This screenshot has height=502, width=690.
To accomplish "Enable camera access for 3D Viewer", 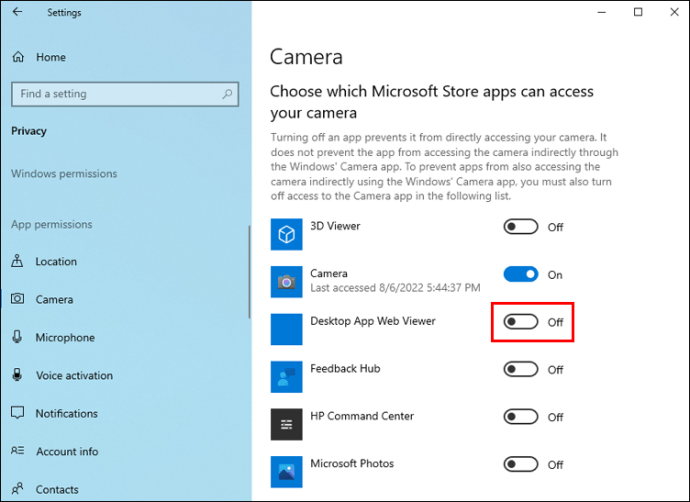I will [521, 227].
